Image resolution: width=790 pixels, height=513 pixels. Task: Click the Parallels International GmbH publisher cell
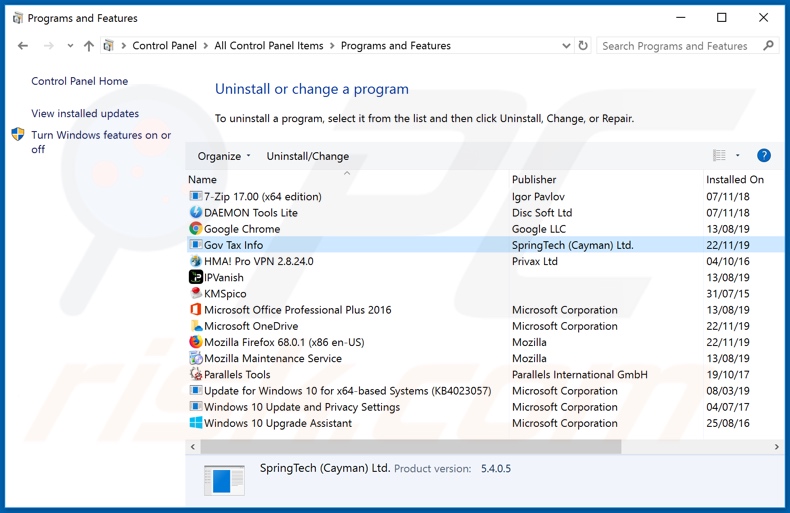point(579,374)
